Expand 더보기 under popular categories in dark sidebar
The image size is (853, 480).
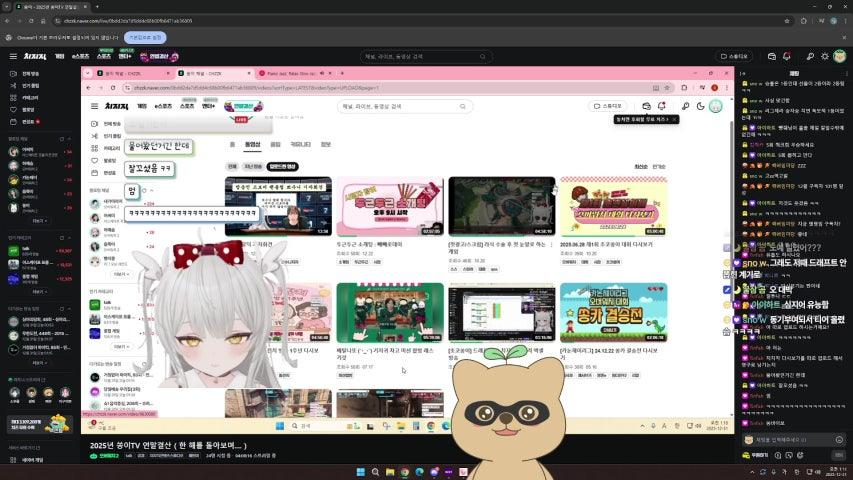(x=39, y=292)
